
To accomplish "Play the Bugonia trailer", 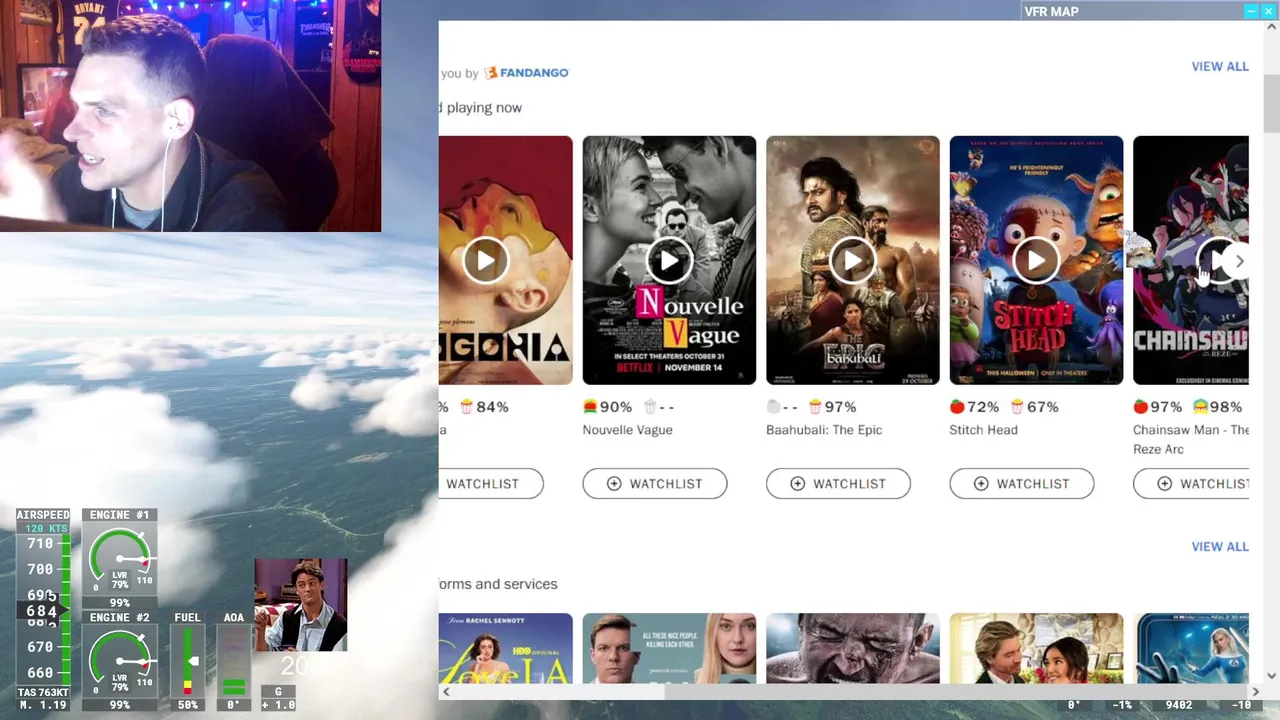I will (485, 261).
